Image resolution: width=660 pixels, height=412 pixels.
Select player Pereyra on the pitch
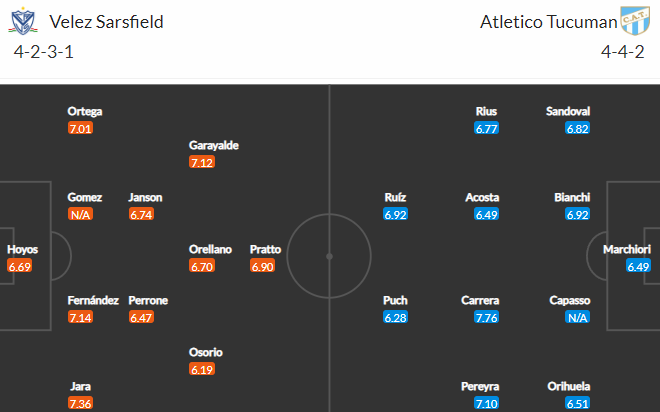click(480, 386)
